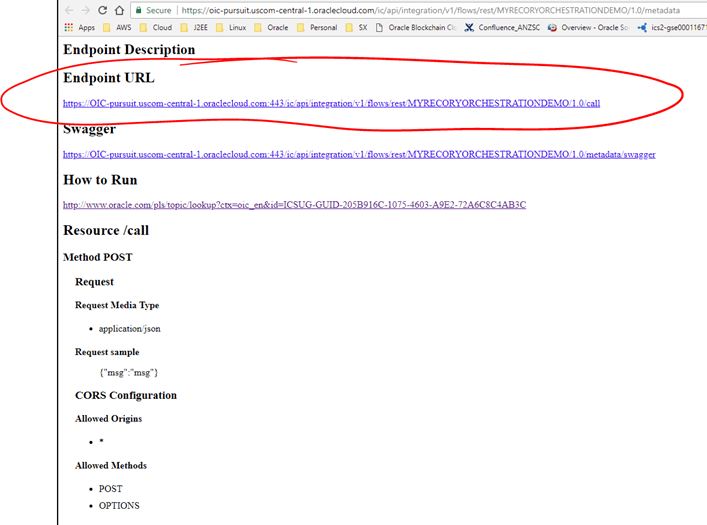The height and width of the screenshot is (525, 707).
Task: Click the browser forward arrow
Action: click(85, 10)
